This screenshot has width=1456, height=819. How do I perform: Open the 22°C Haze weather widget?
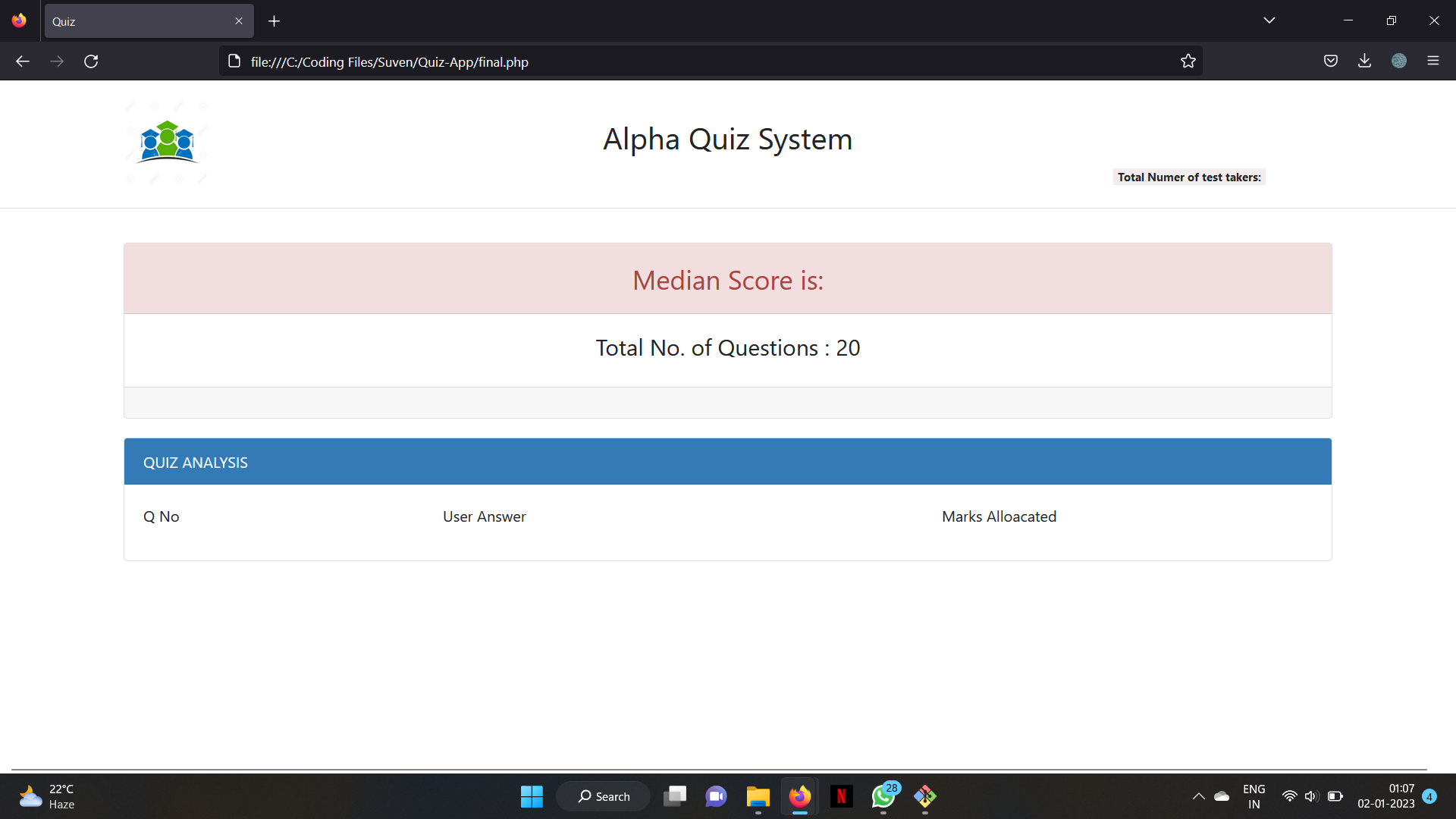(45, 796)
